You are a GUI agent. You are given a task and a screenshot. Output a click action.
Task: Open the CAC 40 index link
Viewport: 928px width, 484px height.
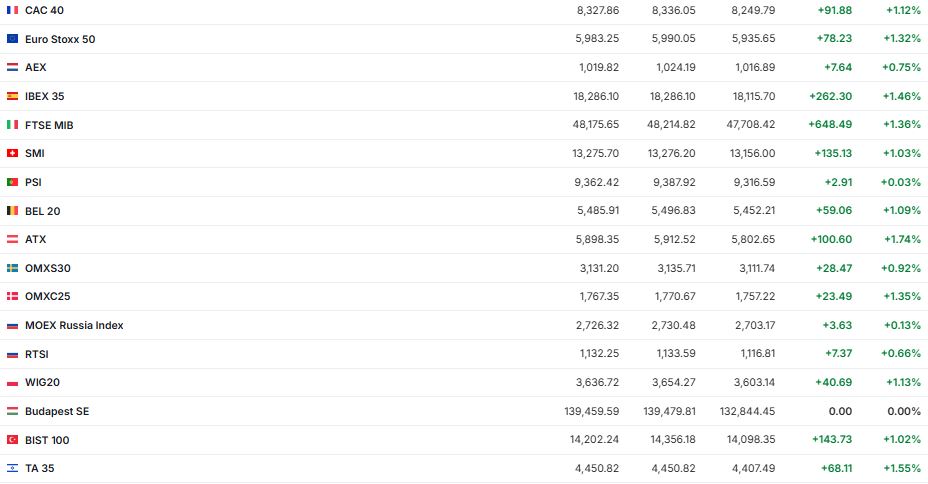pos(44,10)
